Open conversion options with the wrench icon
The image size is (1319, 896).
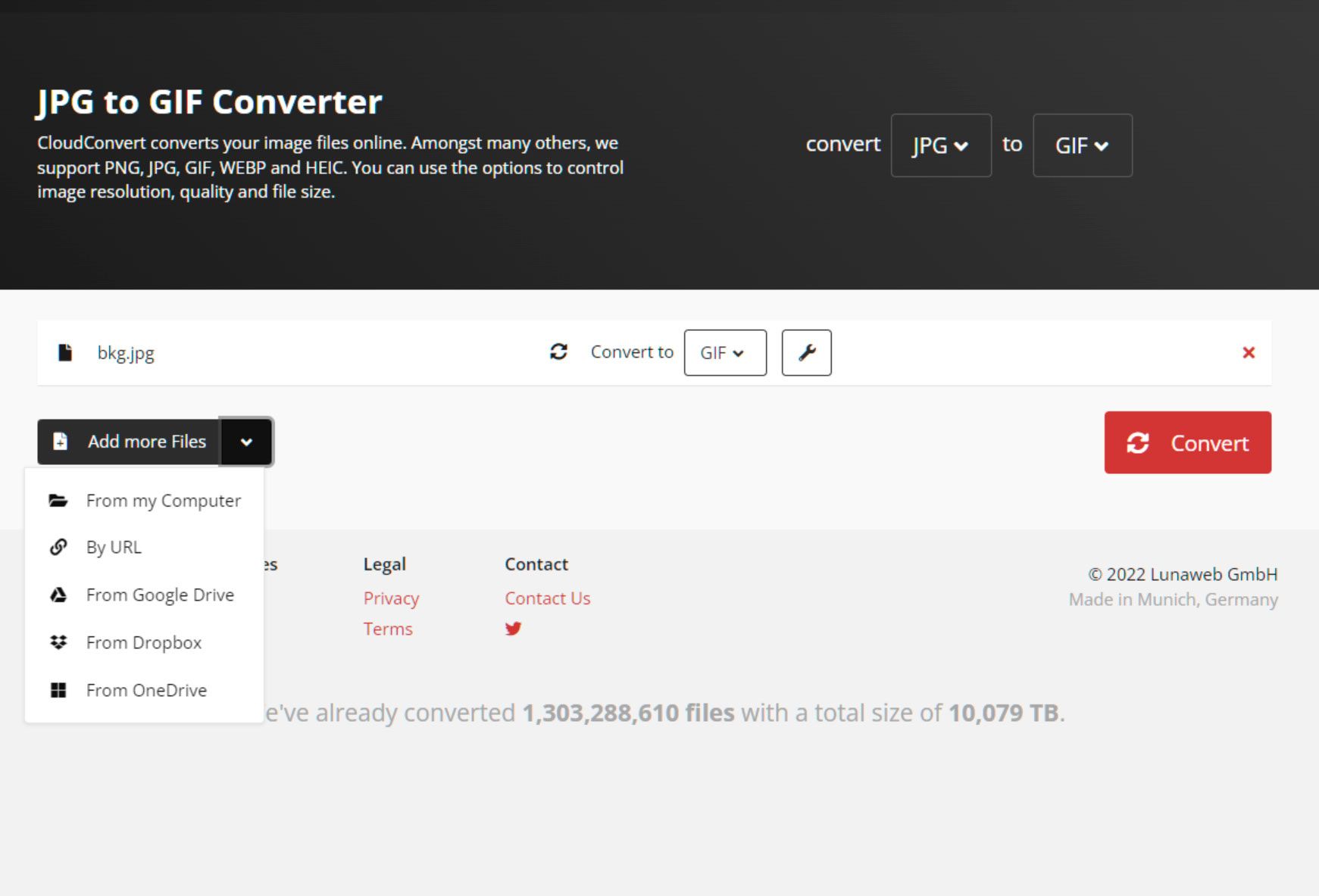[806, 352]
